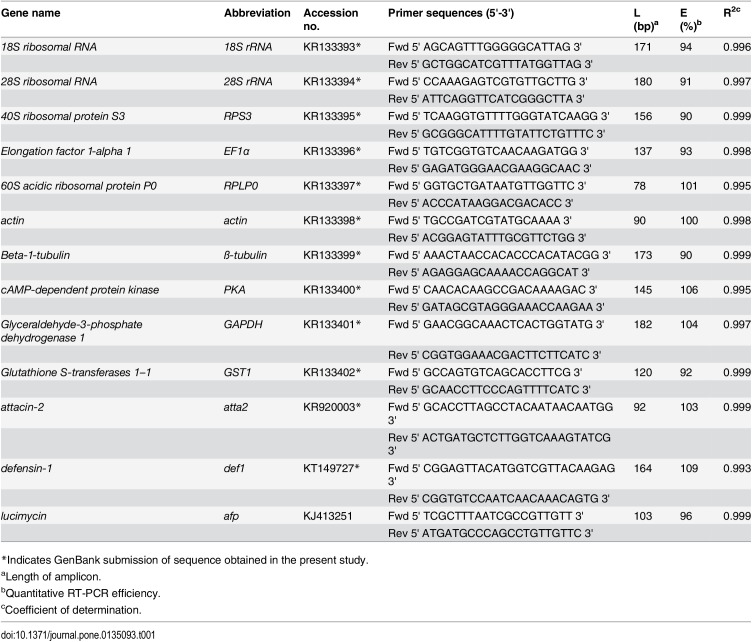Click the R² column header
This screenshot has width=752, height=642.
pos(732,12)
